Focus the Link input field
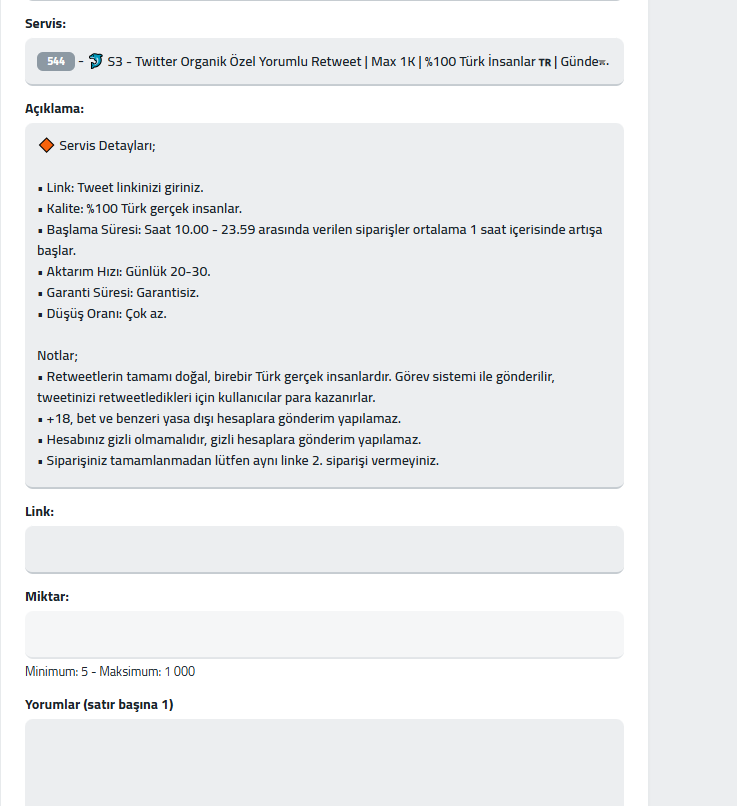This screenshot has height=806, width=737. pos(324,549)
